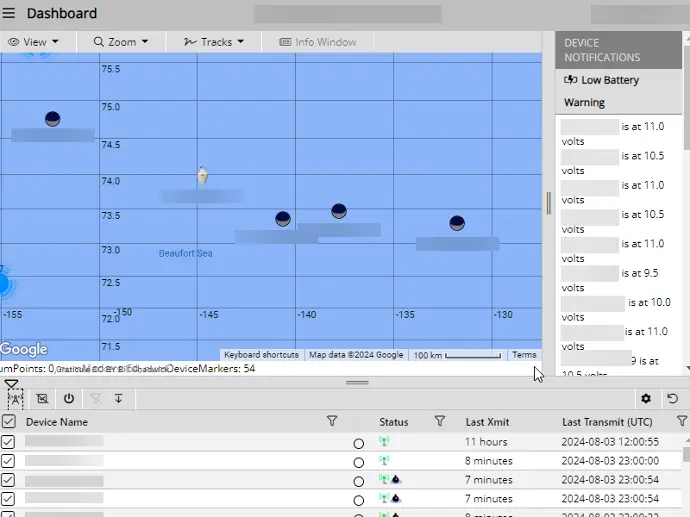This screenshot has height=517, width=690.
Task: Select the circle radio in 8 minutes row
Action: click(359, 462)
